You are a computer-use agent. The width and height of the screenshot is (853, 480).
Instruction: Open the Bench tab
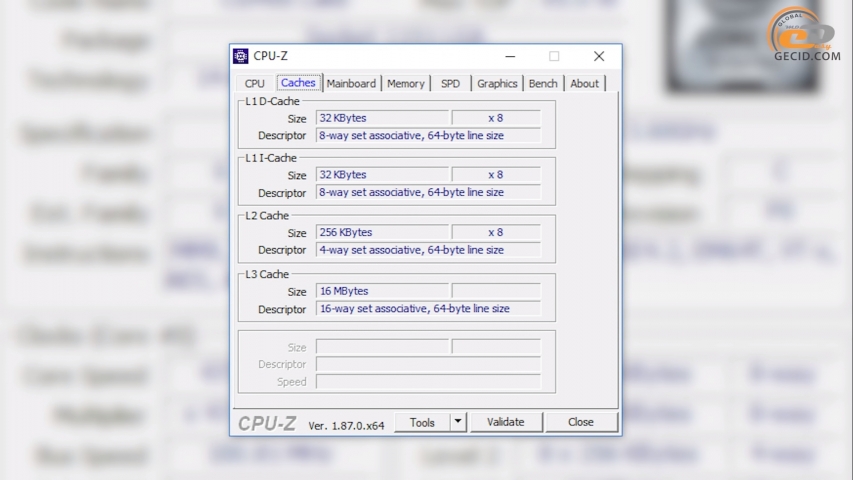click(543, 84)
